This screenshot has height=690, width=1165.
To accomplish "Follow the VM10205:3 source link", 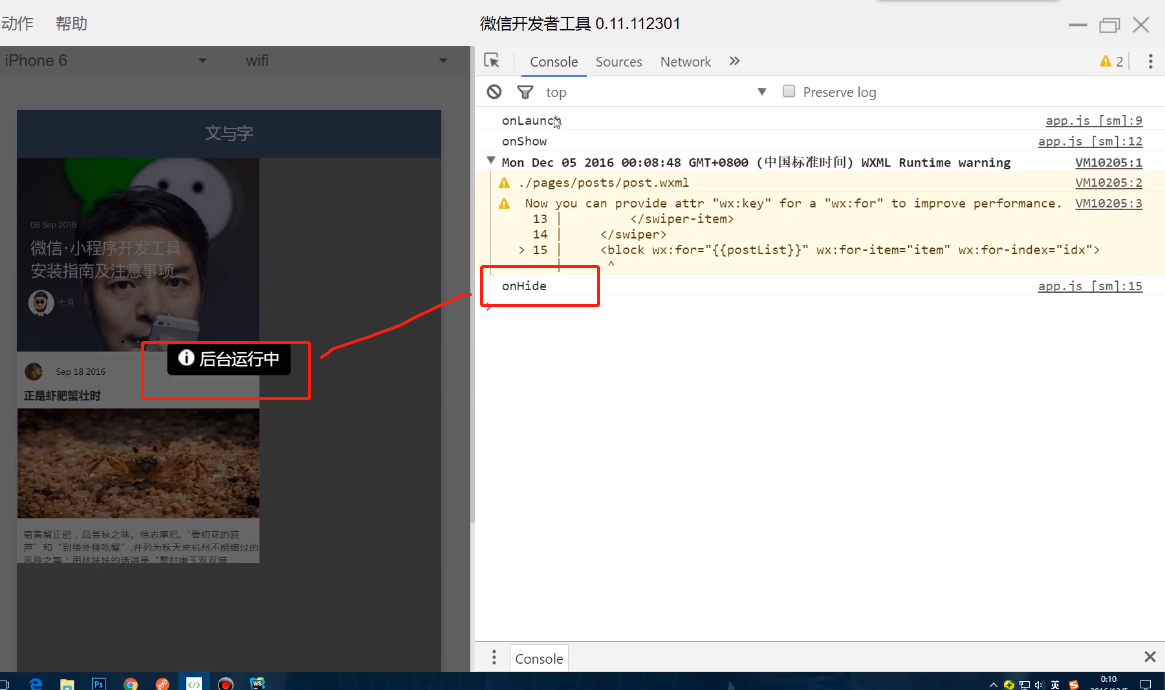I will pyautogui.click(x=1109, y=204).
